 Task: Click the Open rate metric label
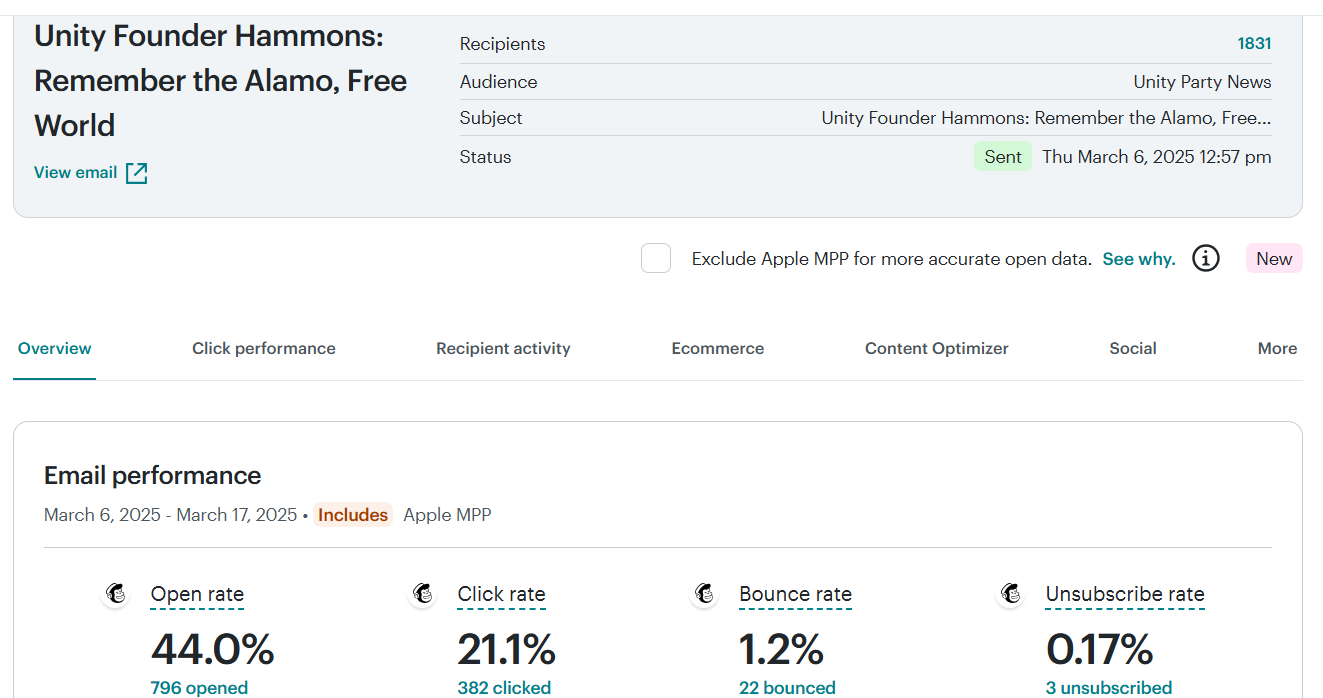point(197,594)
